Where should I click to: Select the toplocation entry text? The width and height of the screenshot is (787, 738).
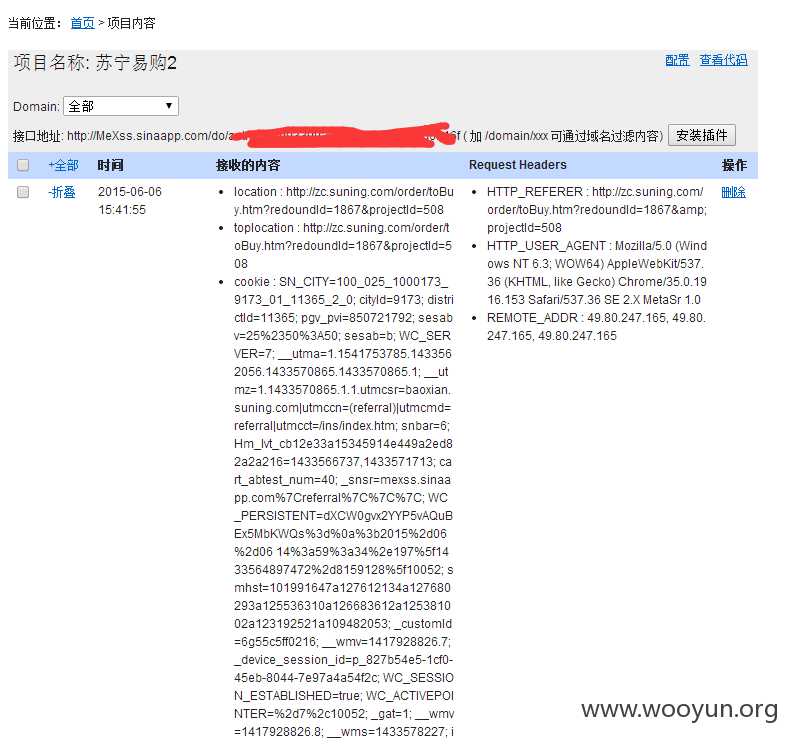(x=344, y=245)
